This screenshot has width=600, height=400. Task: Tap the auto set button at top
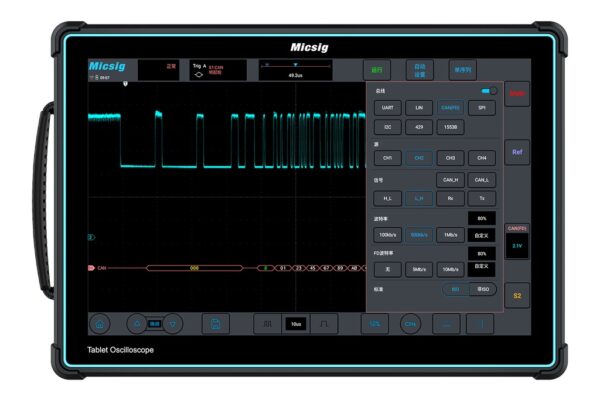tap(420, 70)
